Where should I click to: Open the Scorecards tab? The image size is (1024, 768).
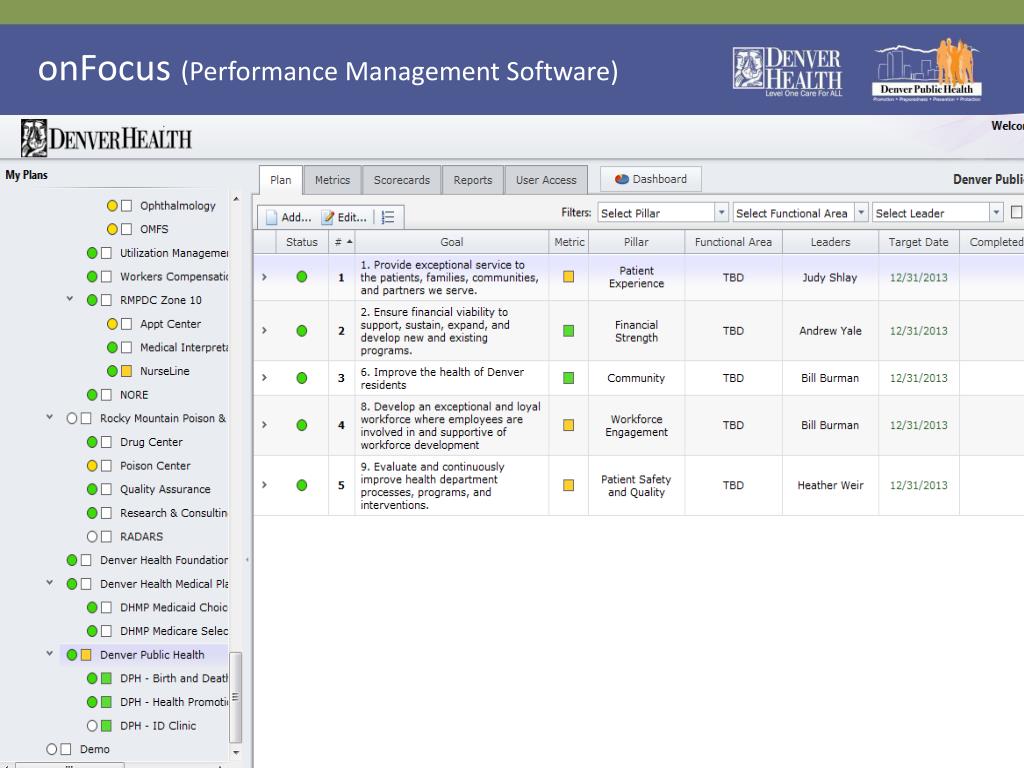(402, 180)
